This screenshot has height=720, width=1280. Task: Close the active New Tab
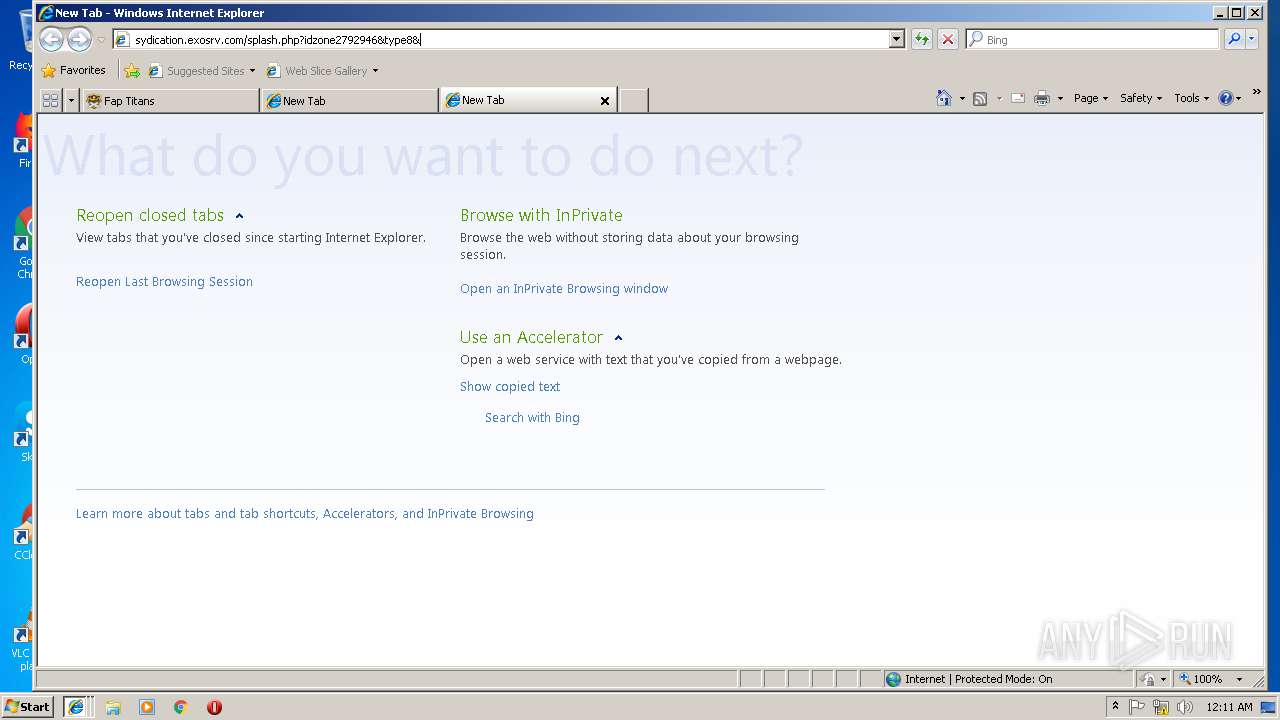604,100
